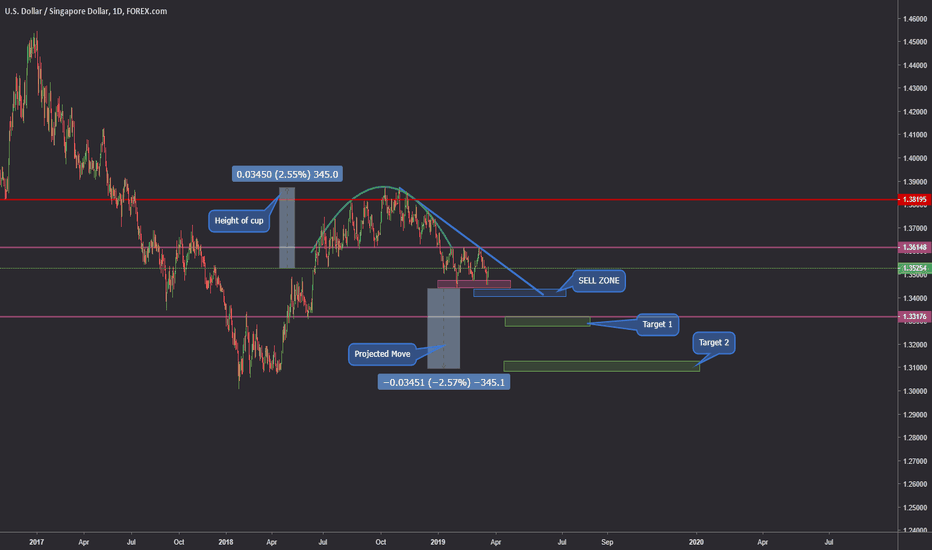Click the 1.27000 price axis value
The width and height of the screenshot is (932, 550).
(x=915, y=461)
